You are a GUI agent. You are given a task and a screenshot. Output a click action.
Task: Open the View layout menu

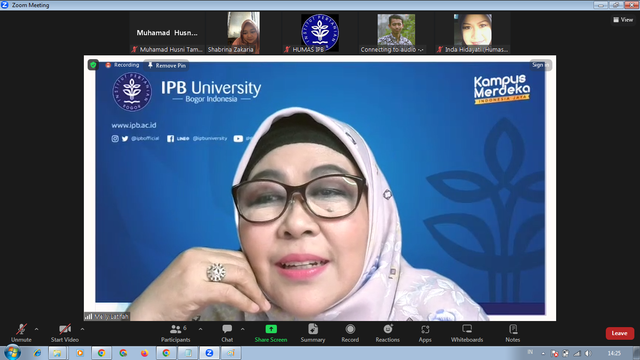pyautogui.click(x=623, y=20)
